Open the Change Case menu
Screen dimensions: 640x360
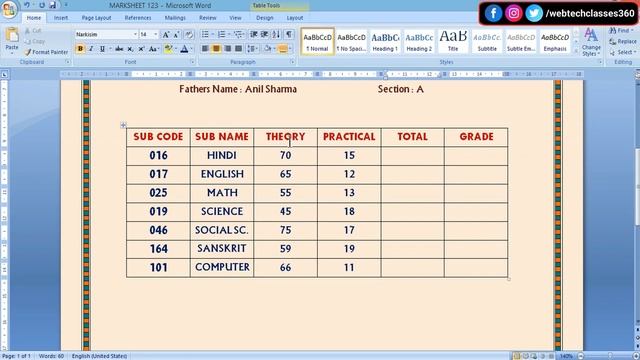153,49
